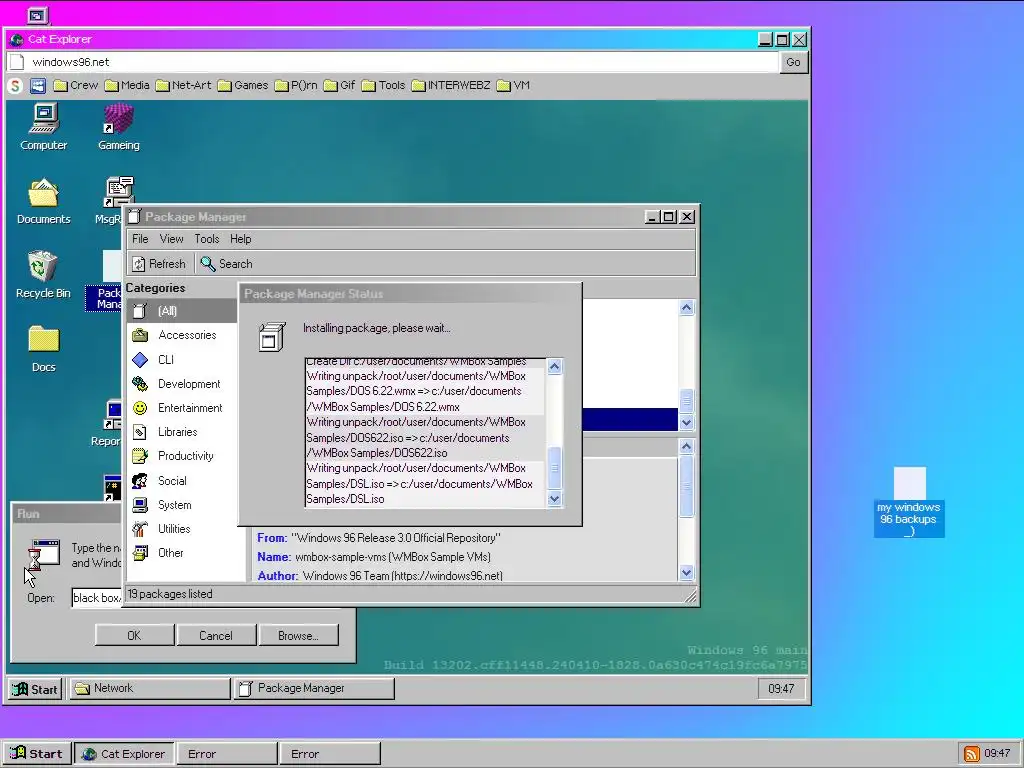The image size is (1024, 768).
Task: Click the Entertainment smiley icon
Action: coord(140,408)
